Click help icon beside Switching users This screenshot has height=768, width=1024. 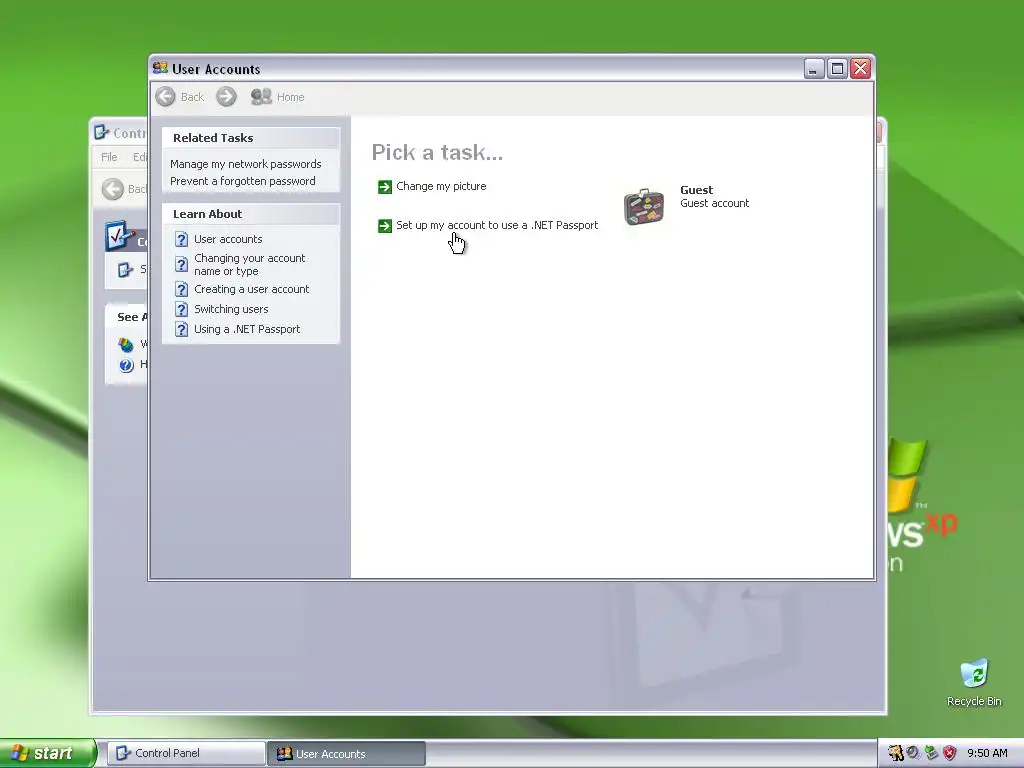pyautogui.click(x=182, y=309)
